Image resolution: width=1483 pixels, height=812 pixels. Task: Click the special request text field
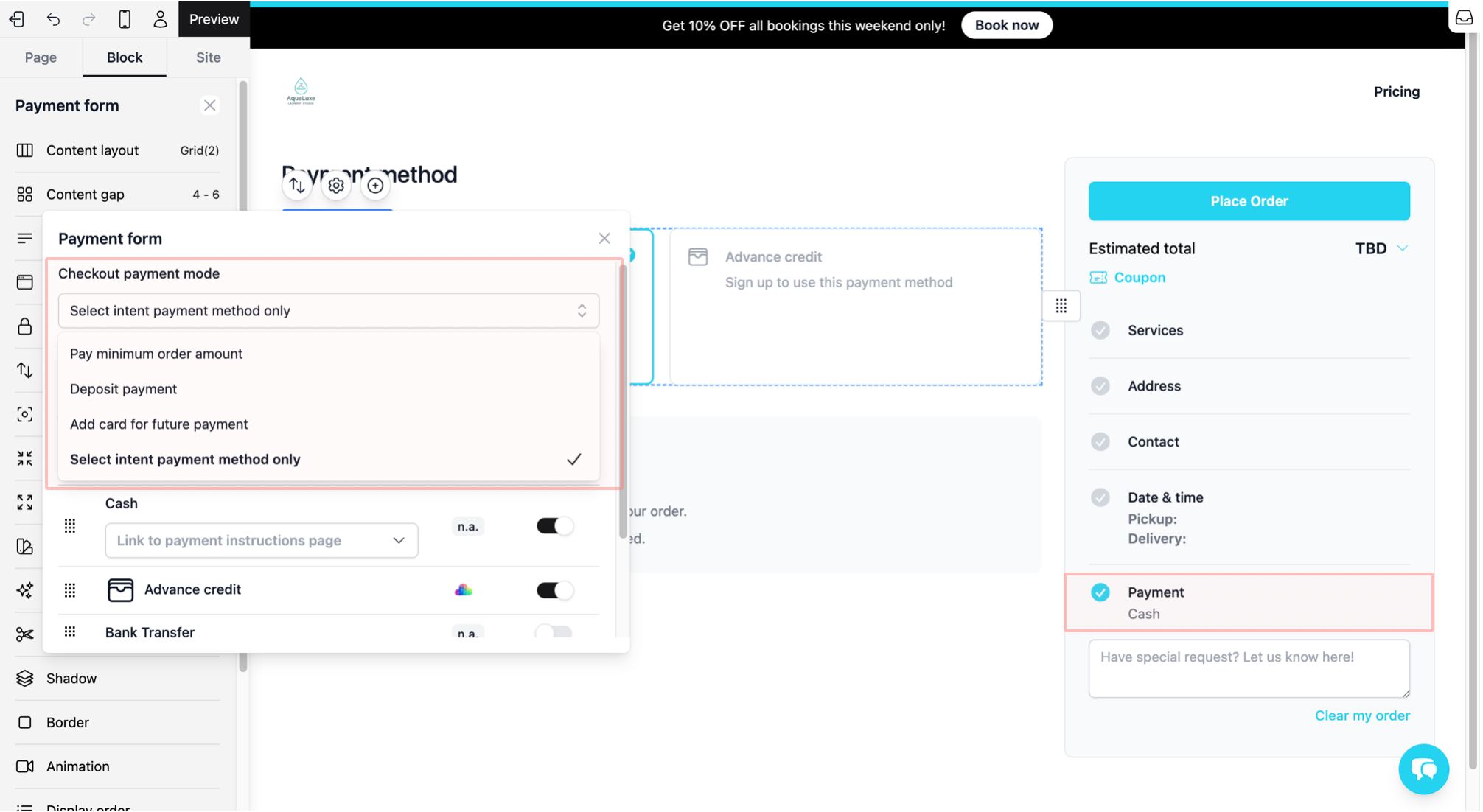1249,668
